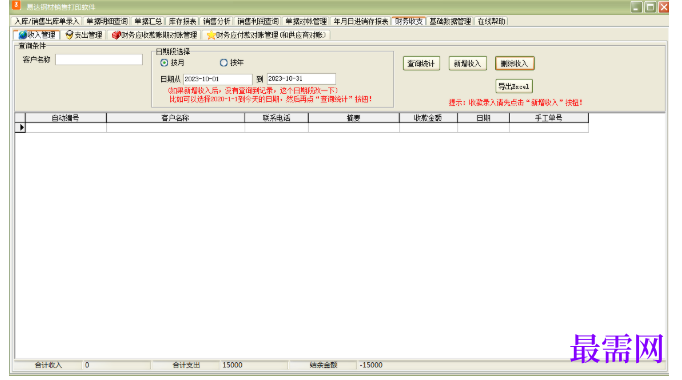Click the end date field 2023-10-31
Screen dimensions: 682x380
[x=301, y=79]
